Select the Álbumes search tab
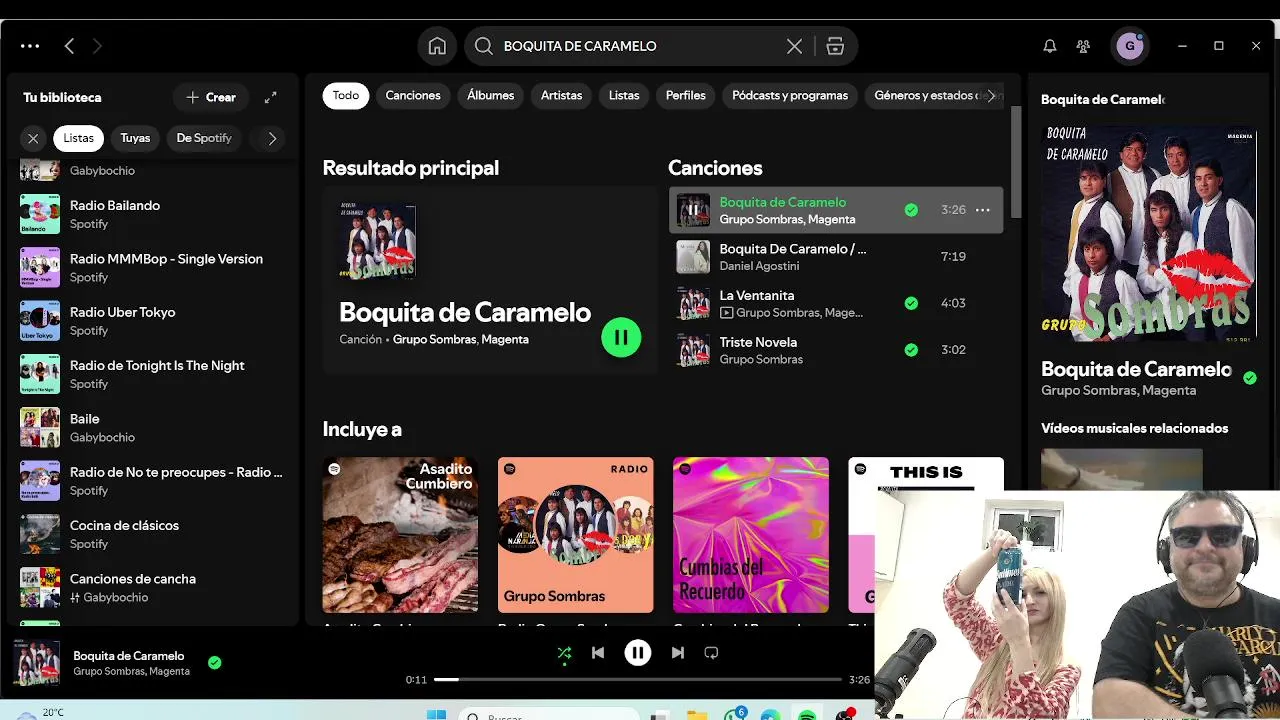Screen dimensions: 1280x720 [491, 95]
